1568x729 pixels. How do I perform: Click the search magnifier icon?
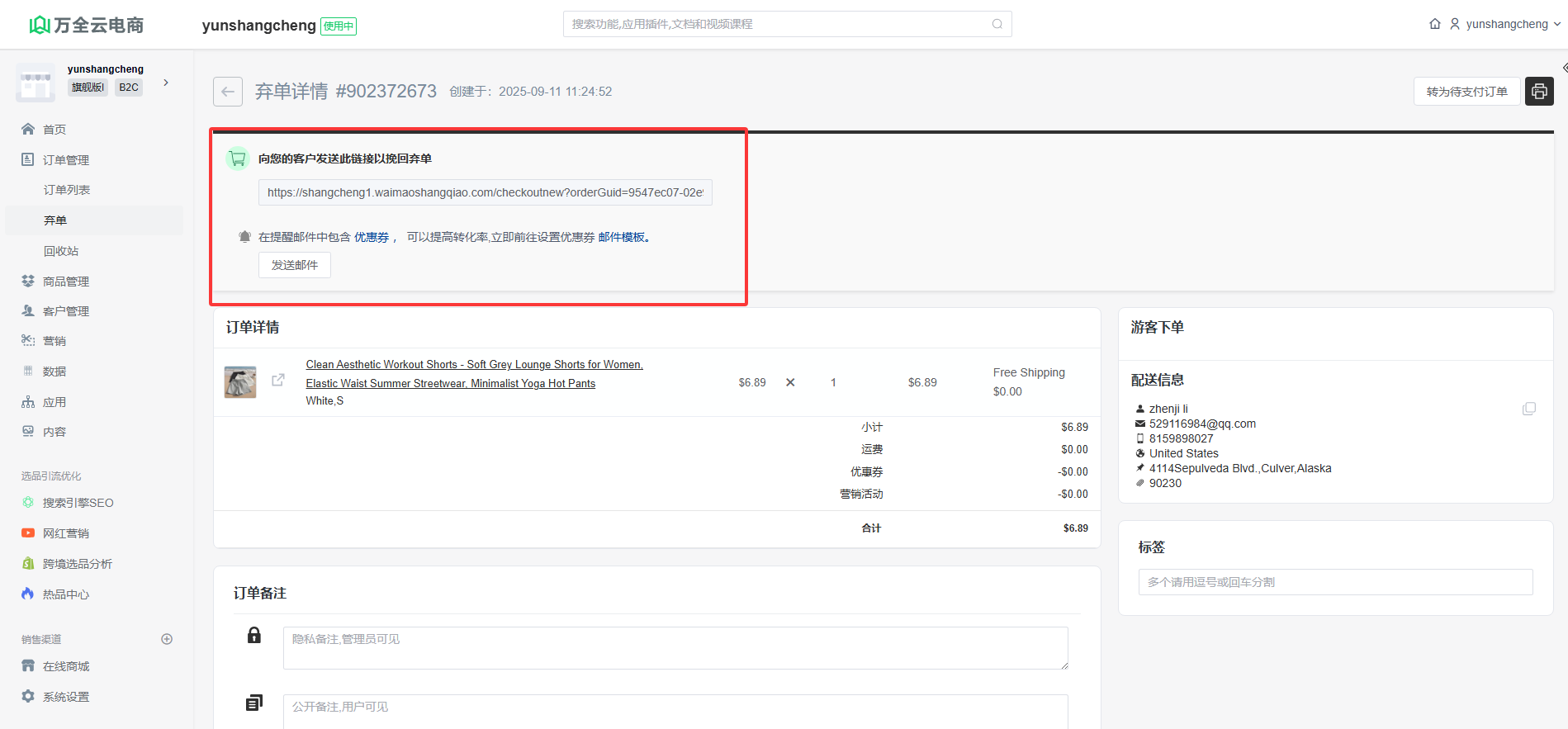(x=997, y=24)
